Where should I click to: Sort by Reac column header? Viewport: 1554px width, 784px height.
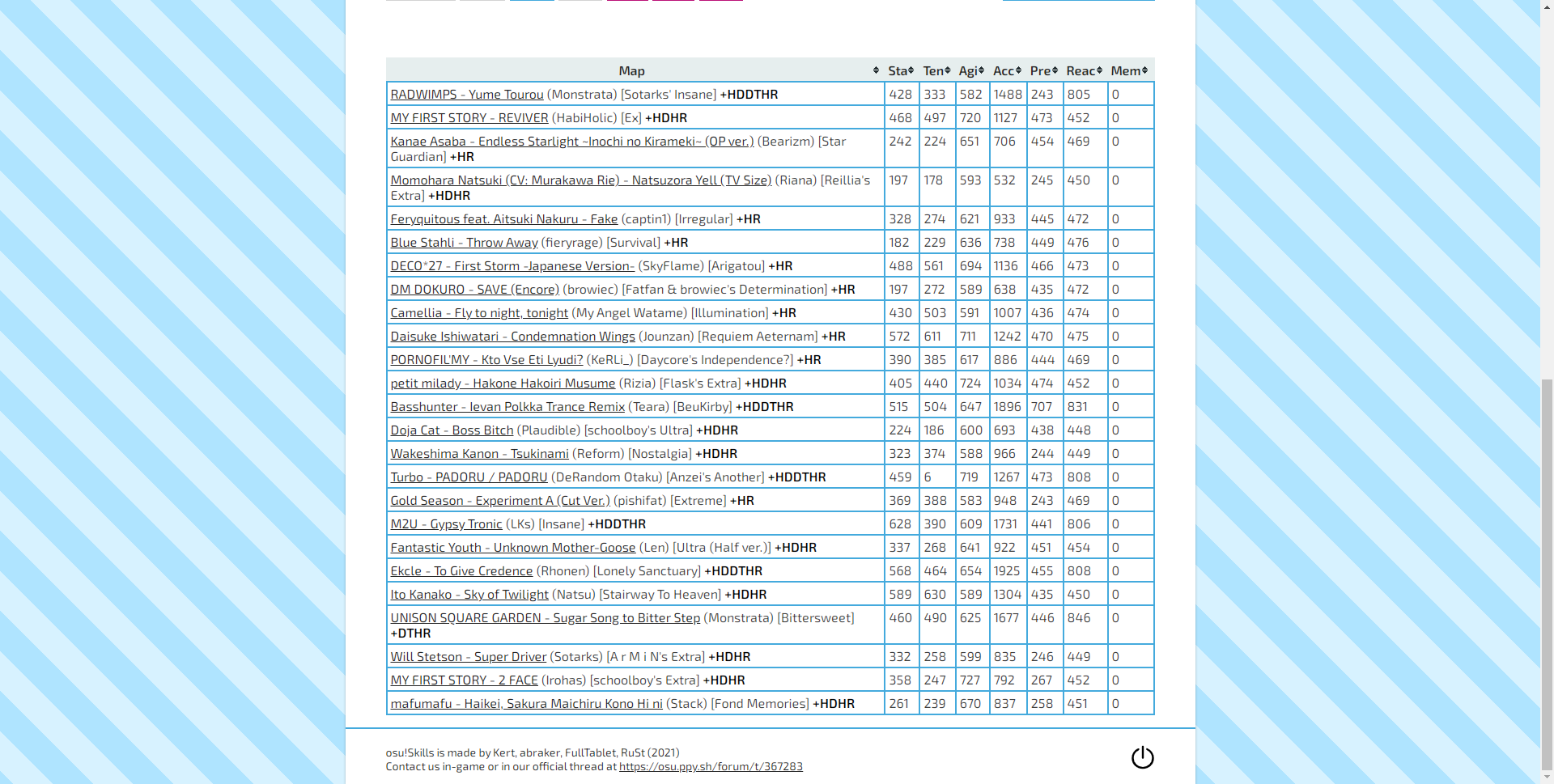click(1085, 71)
